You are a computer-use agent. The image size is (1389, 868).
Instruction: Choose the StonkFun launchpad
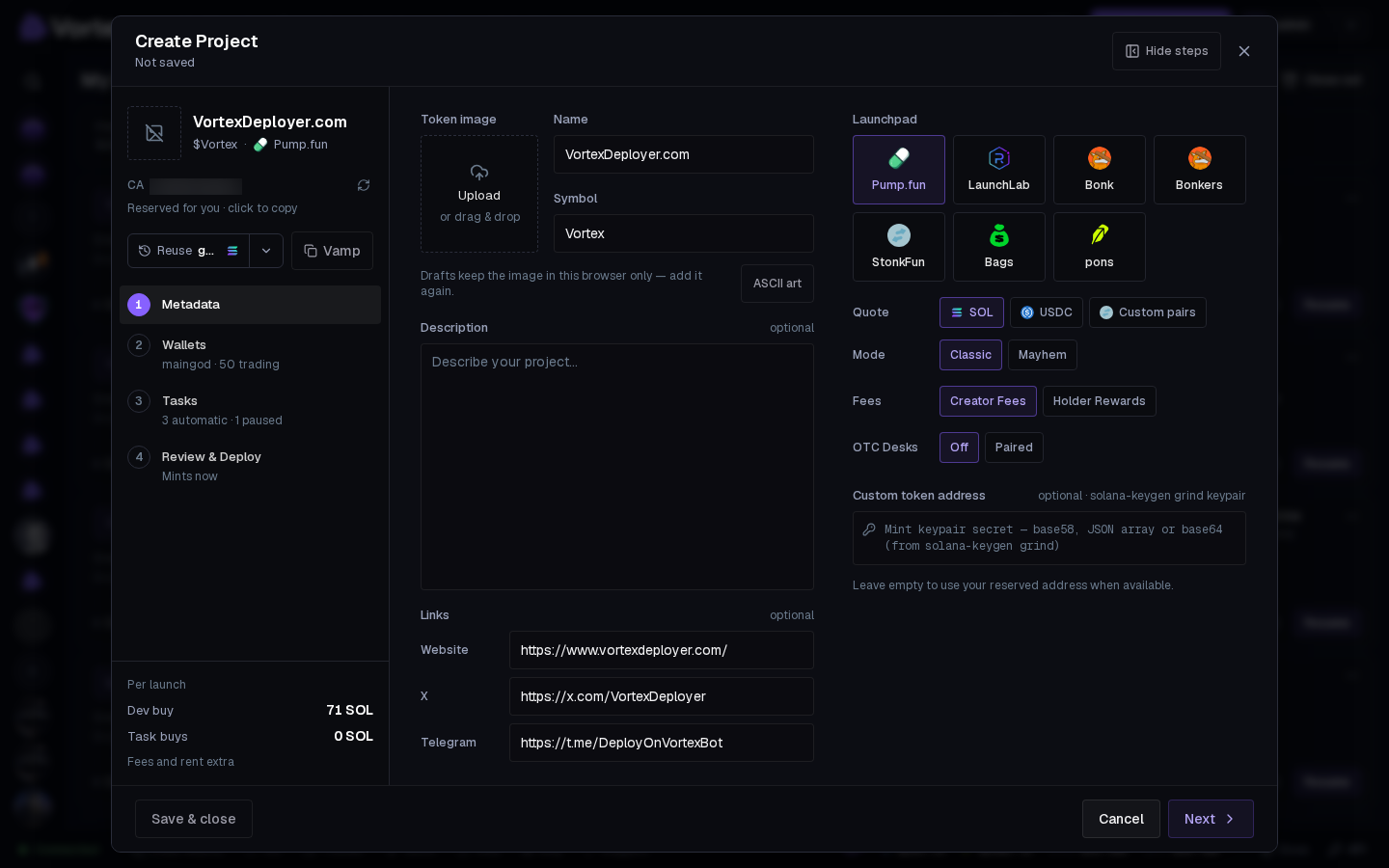pyautogui.click(x=898, y=247)
